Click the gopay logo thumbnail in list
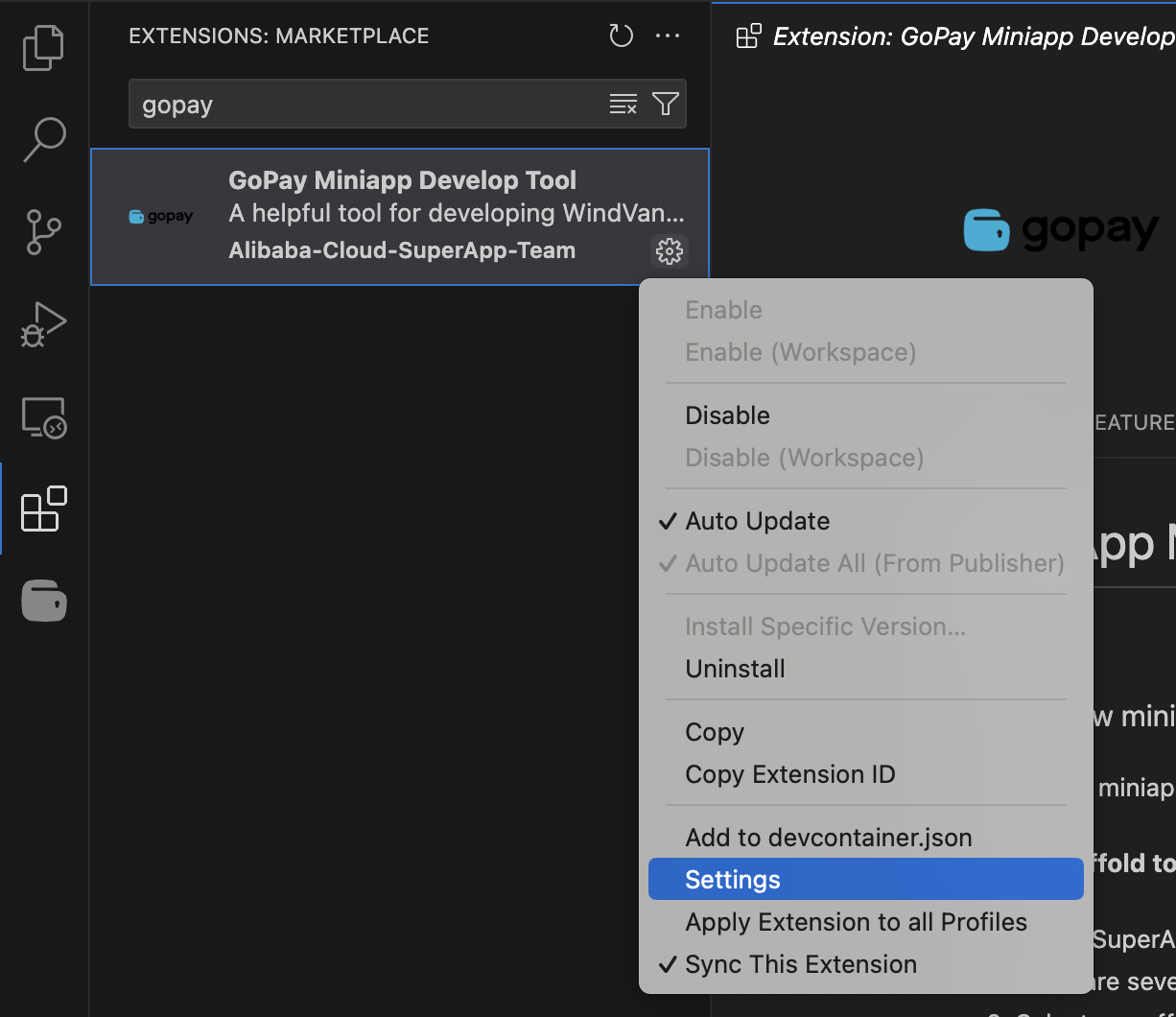This screenshot has height=1017, width=1176. tap(161, 217)
